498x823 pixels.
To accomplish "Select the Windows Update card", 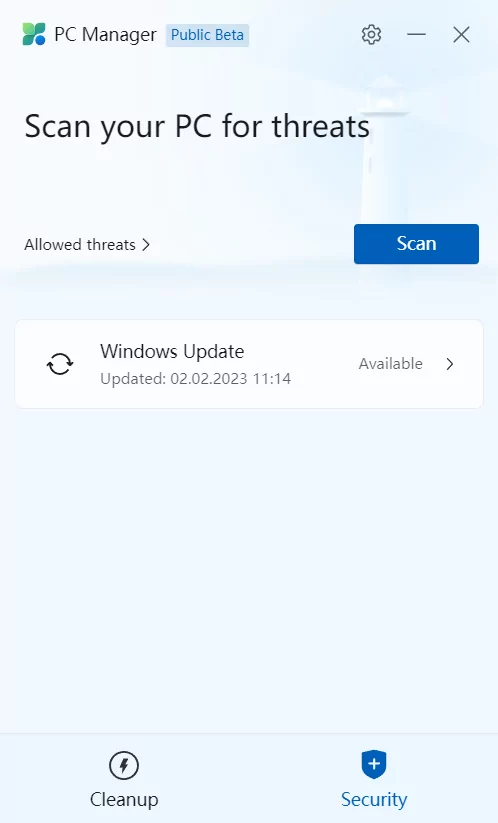I will coord(249,364).
